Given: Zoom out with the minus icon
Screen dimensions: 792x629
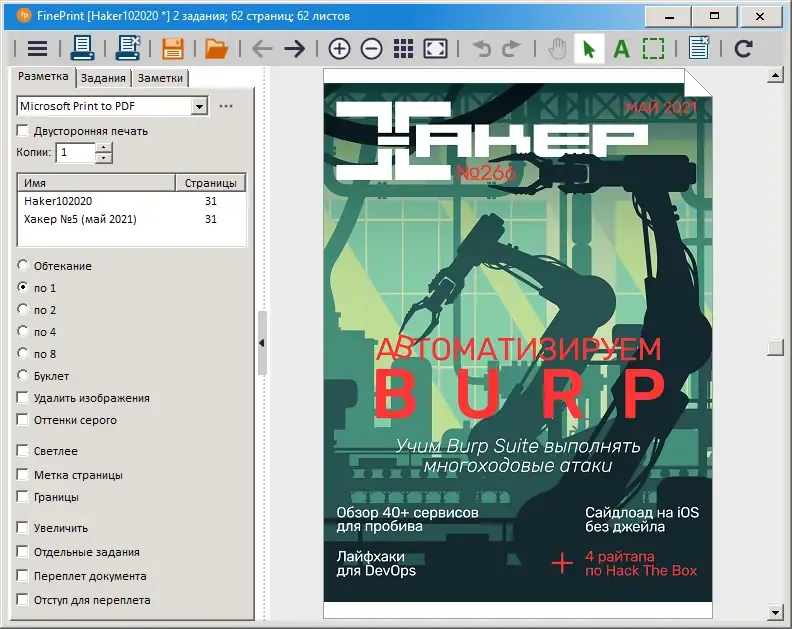Looking at the screenshot, I should [371, 49].
